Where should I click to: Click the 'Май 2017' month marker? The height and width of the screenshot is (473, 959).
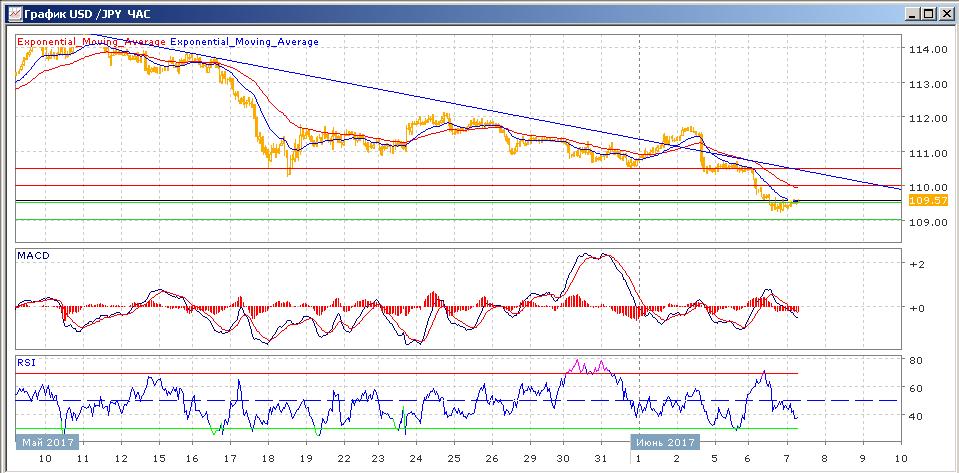tap(48, 442)
